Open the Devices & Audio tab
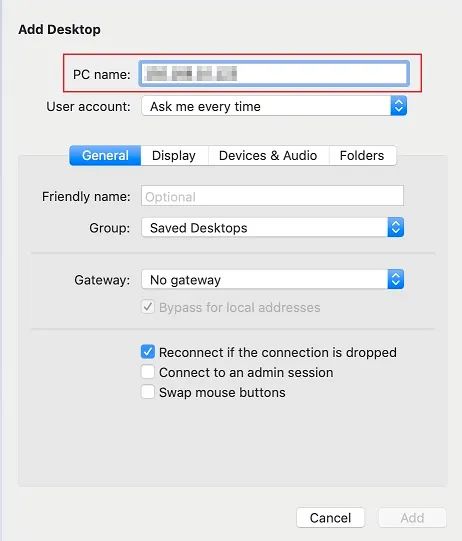 (268, 156)
